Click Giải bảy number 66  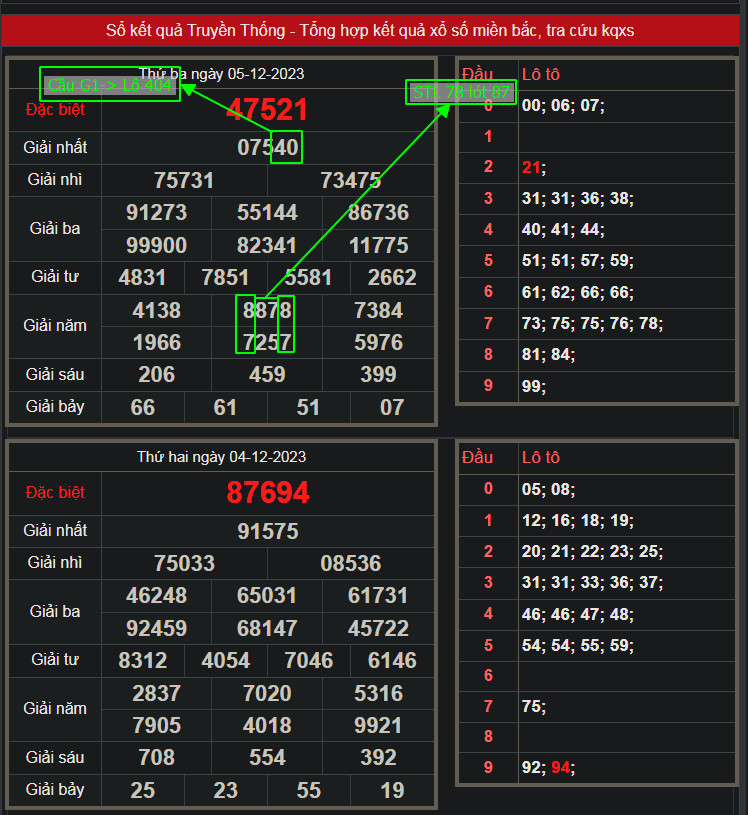143,407
